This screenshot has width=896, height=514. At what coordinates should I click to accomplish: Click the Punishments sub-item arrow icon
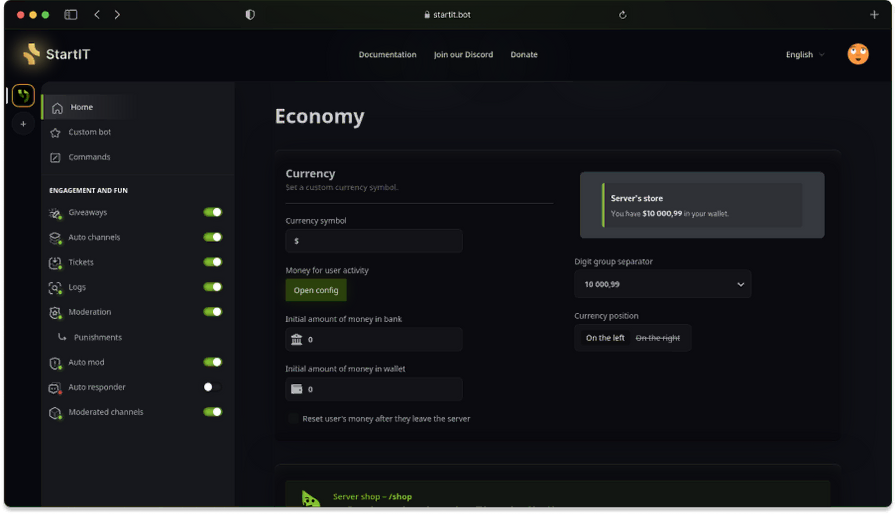[x=62, y=337]
